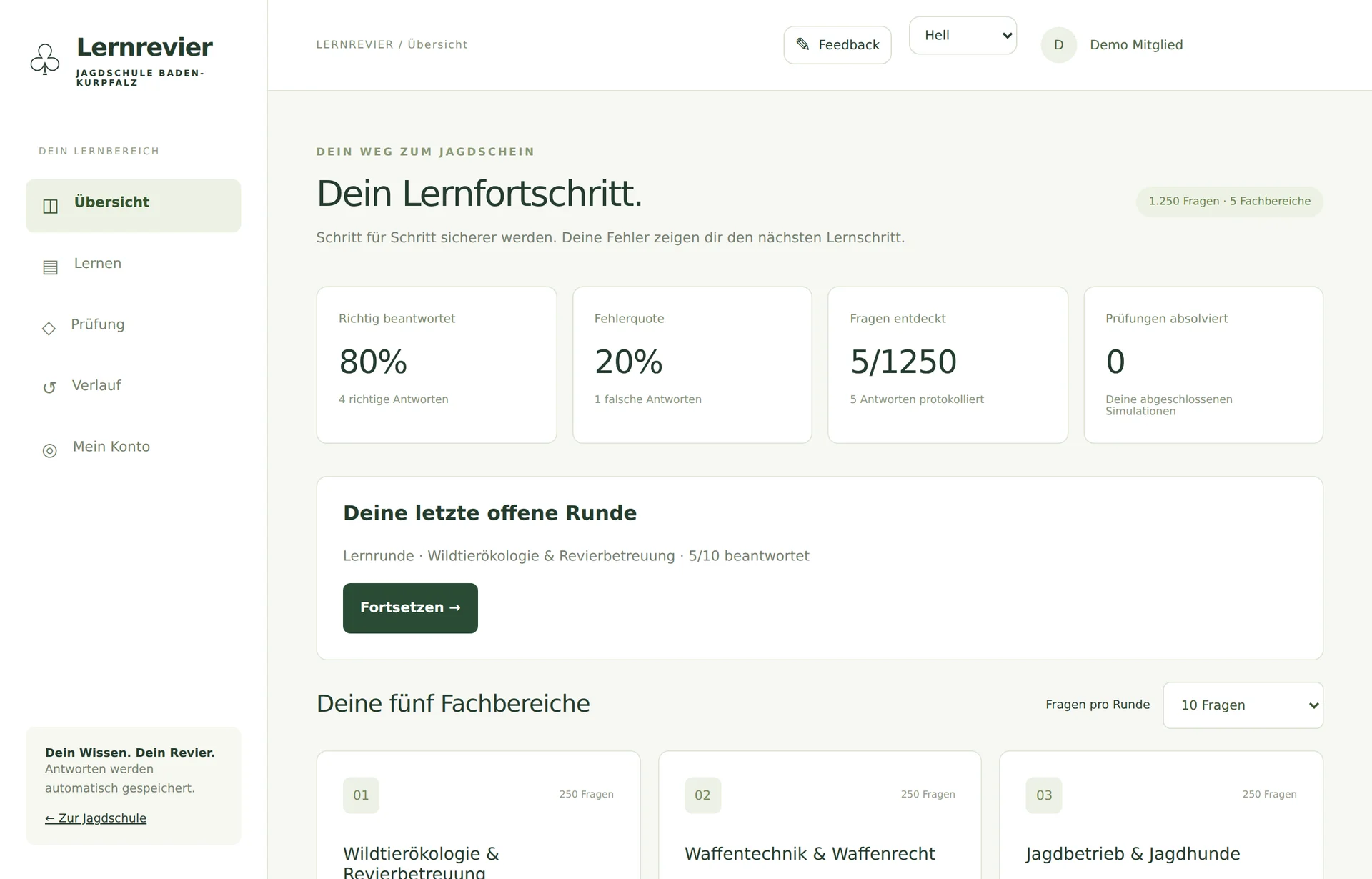
Task: Open the Übersicht menu item
Action: coord(133,206)
